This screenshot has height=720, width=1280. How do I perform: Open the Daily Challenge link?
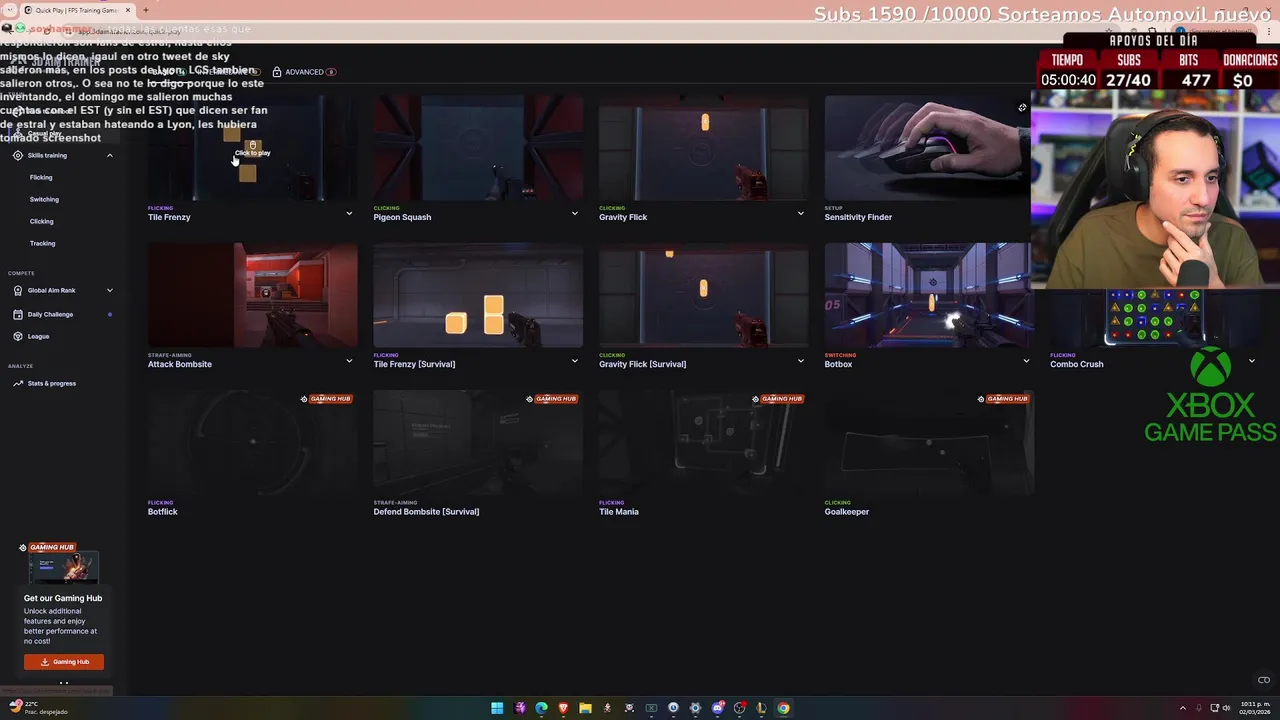(50, 314)
